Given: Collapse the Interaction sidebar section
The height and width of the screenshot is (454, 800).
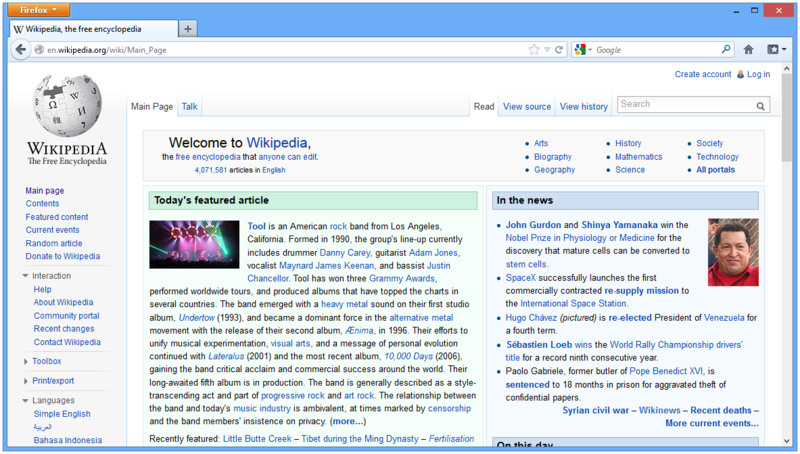Looking at the screenshot, I should [26, 276].
